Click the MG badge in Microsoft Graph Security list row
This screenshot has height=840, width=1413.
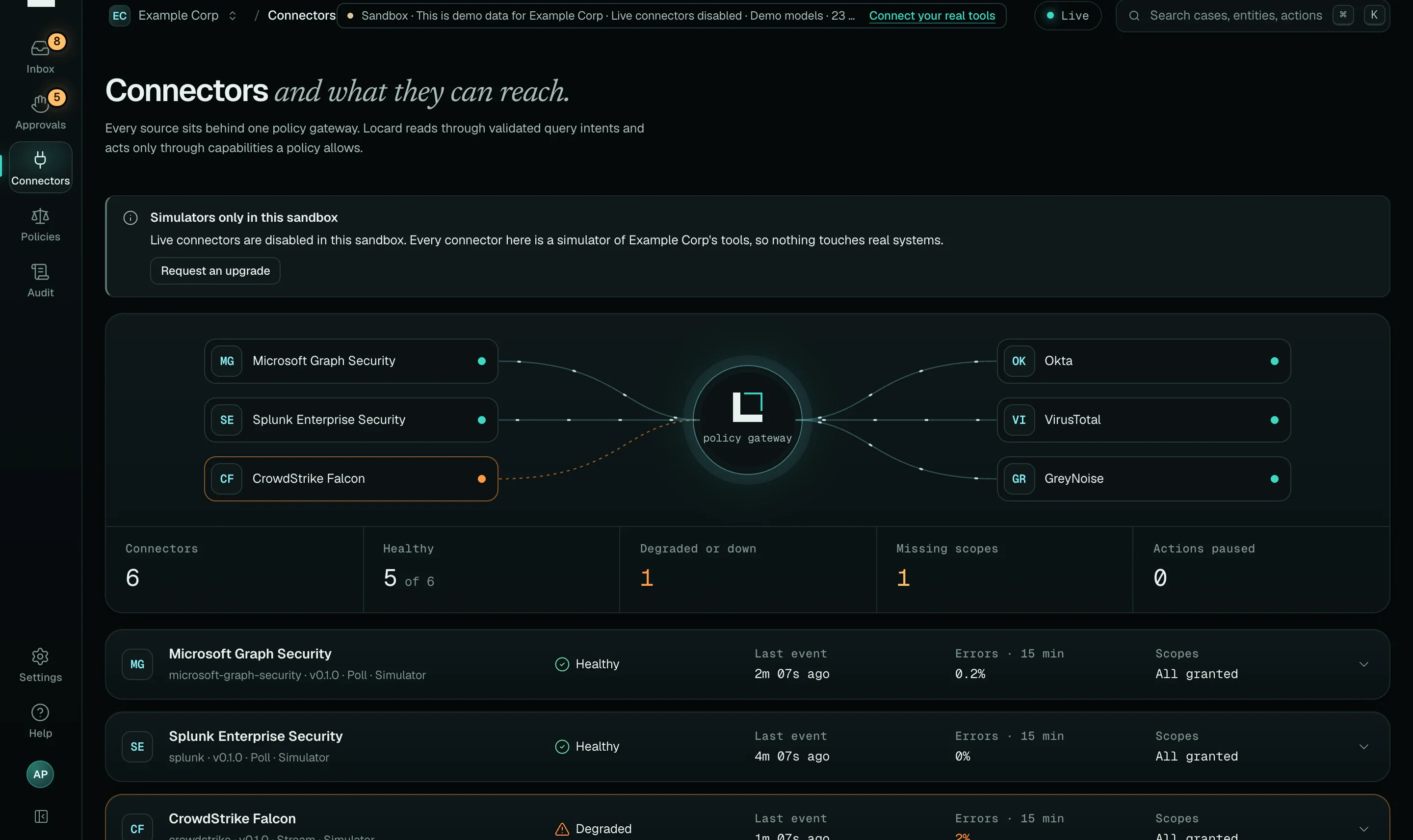point(137,664)
